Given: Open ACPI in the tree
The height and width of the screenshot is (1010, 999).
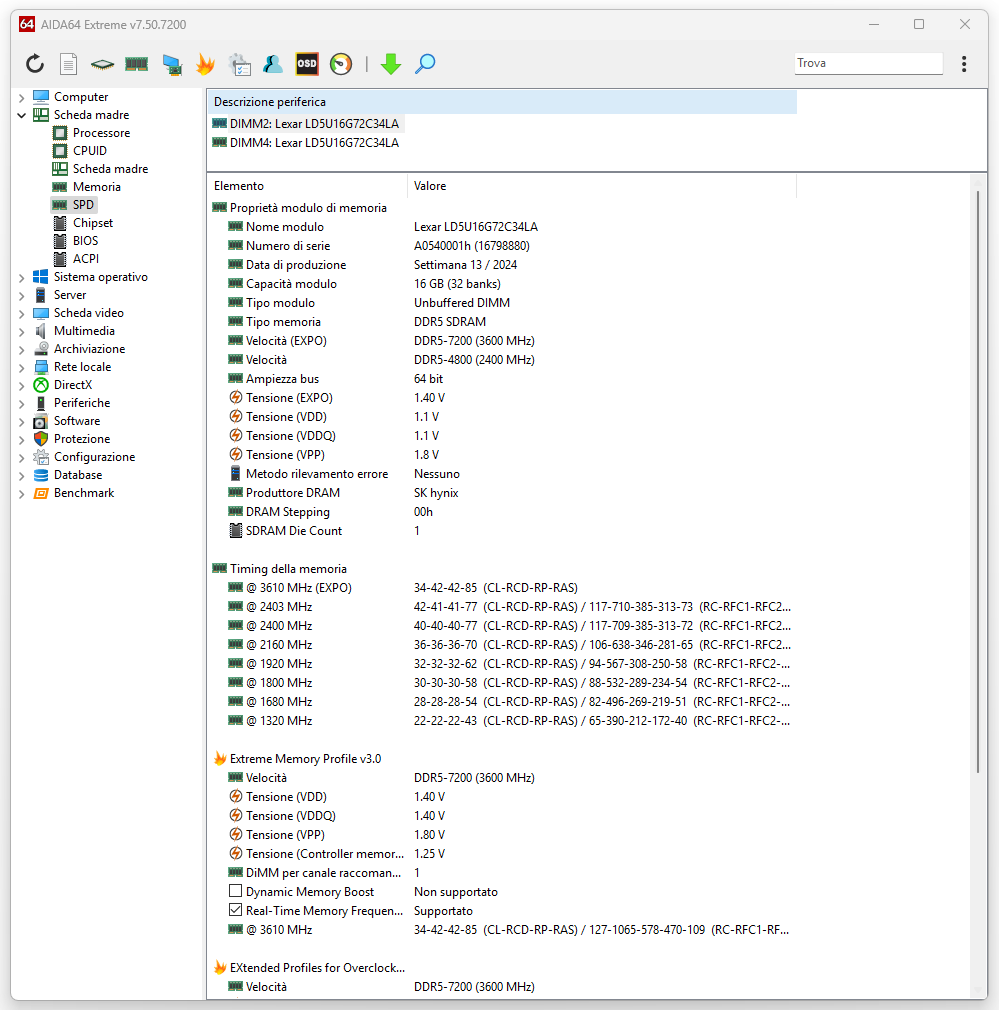Looking at the screenshot, I should pyautogui.click(x=86, y=259).
